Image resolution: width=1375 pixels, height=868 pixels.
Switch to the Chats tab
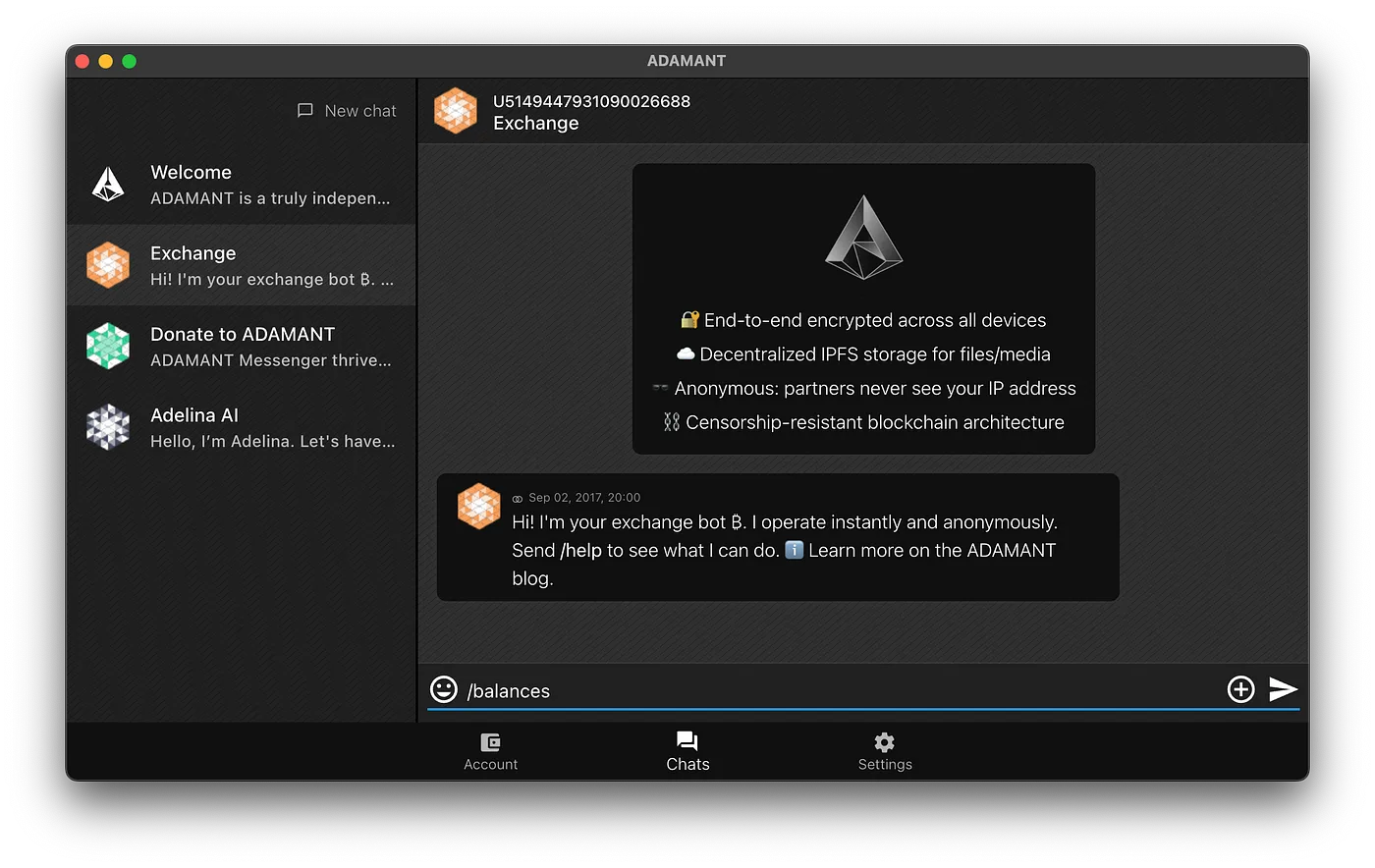687,751
